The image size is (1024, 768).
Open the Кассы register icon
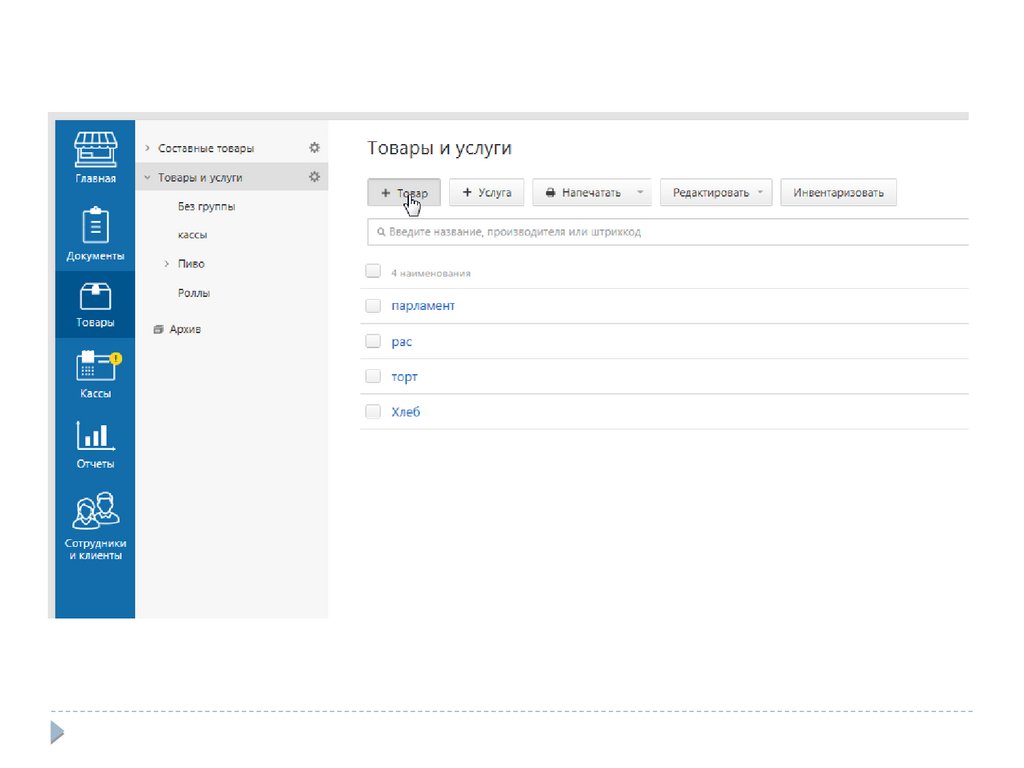coord(95,367)
